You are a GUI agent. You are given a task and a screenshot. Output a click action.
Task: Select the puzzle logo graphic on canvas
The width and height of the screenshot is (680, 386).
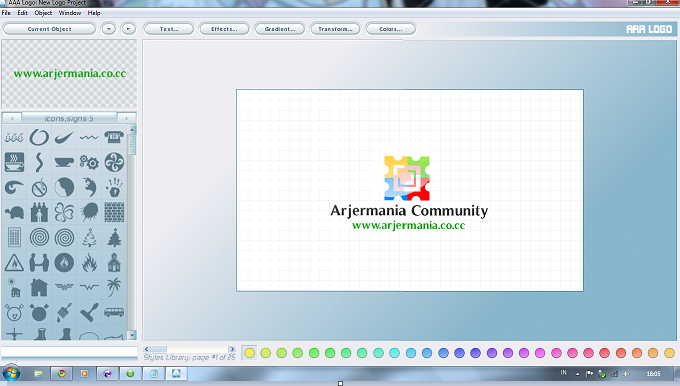click(407, 178)
